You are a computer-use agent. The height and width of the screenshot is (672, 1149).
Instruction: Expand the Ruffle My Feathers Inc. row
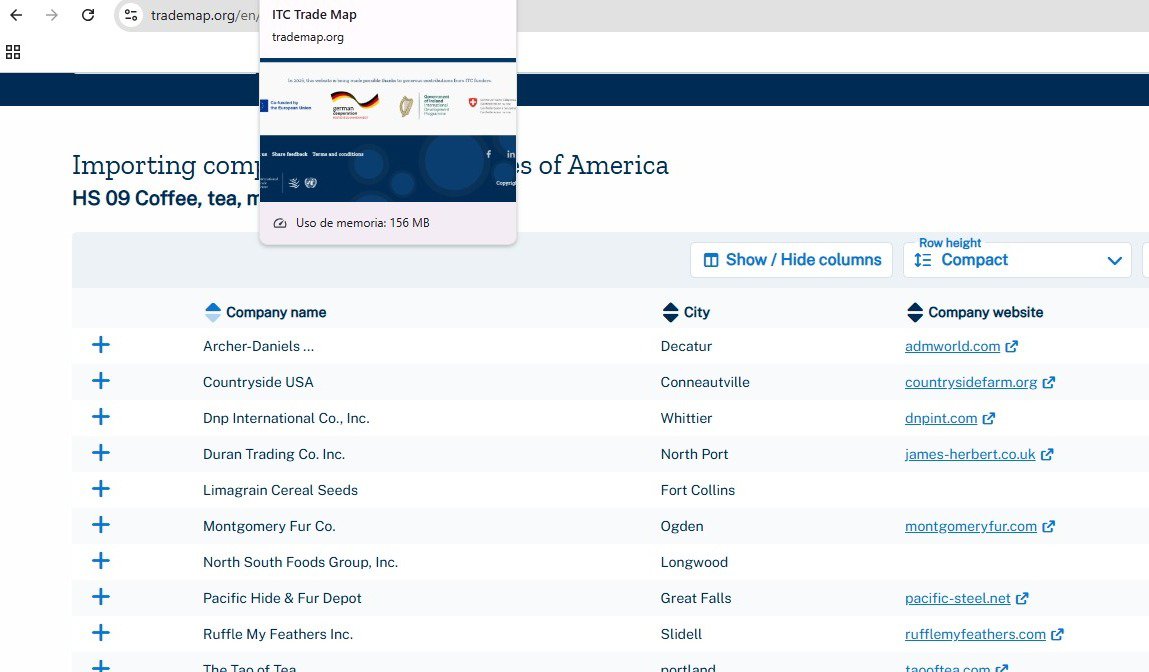[101, 632]
